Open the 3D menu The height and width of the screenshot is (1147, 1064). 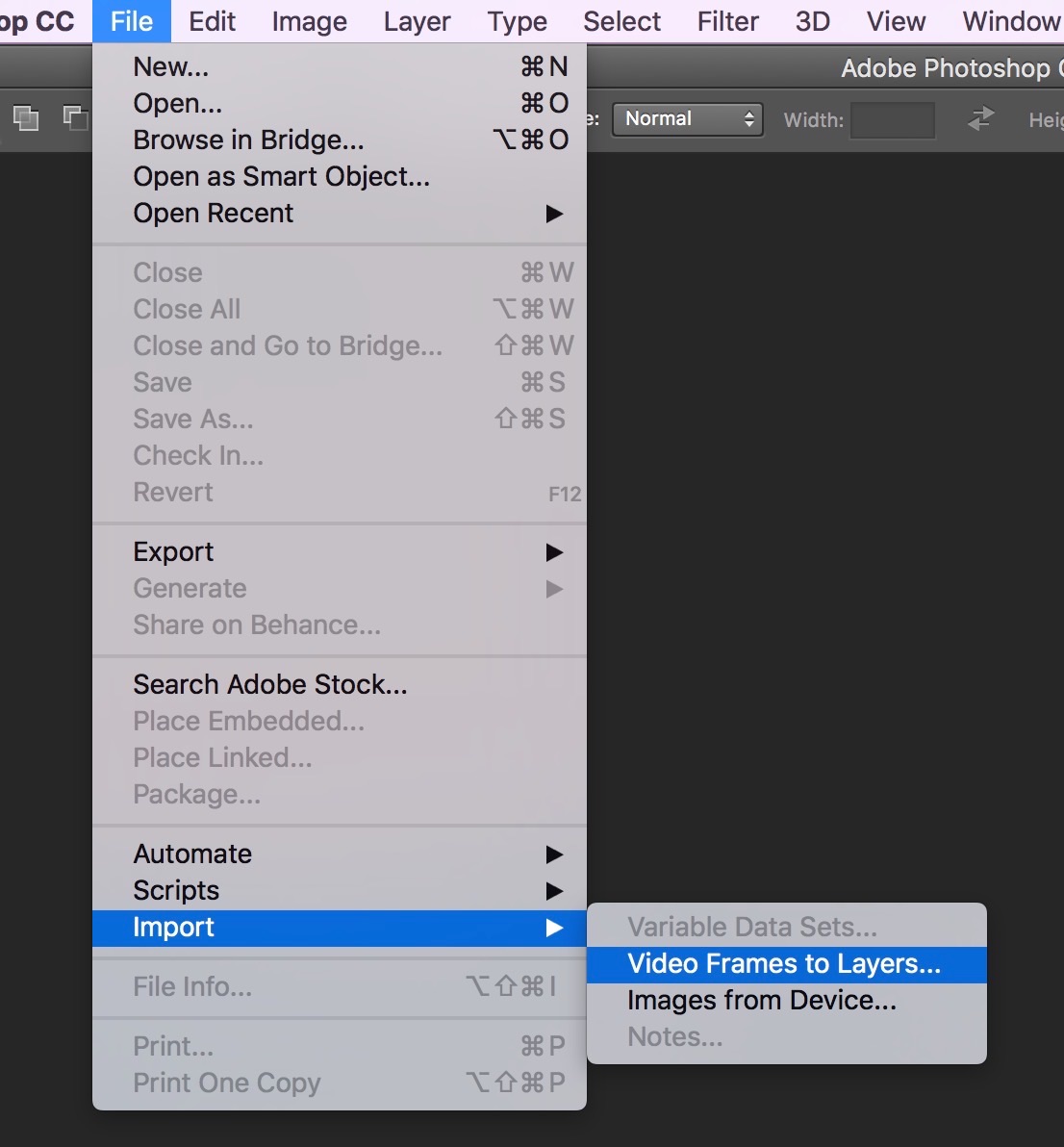pyautogui.click(x=813, y=21)
